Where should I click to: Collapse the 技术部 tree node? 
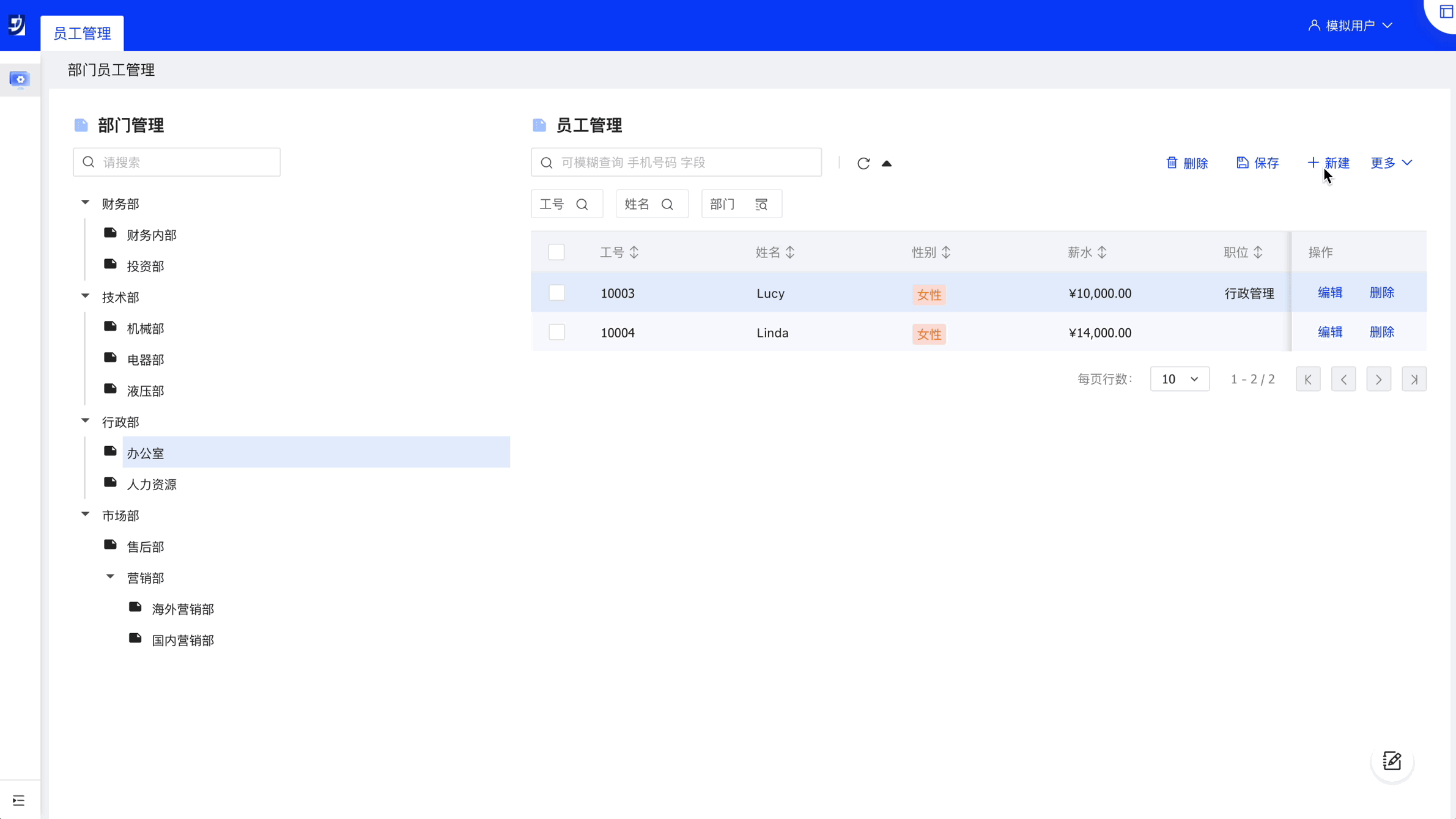86,296
